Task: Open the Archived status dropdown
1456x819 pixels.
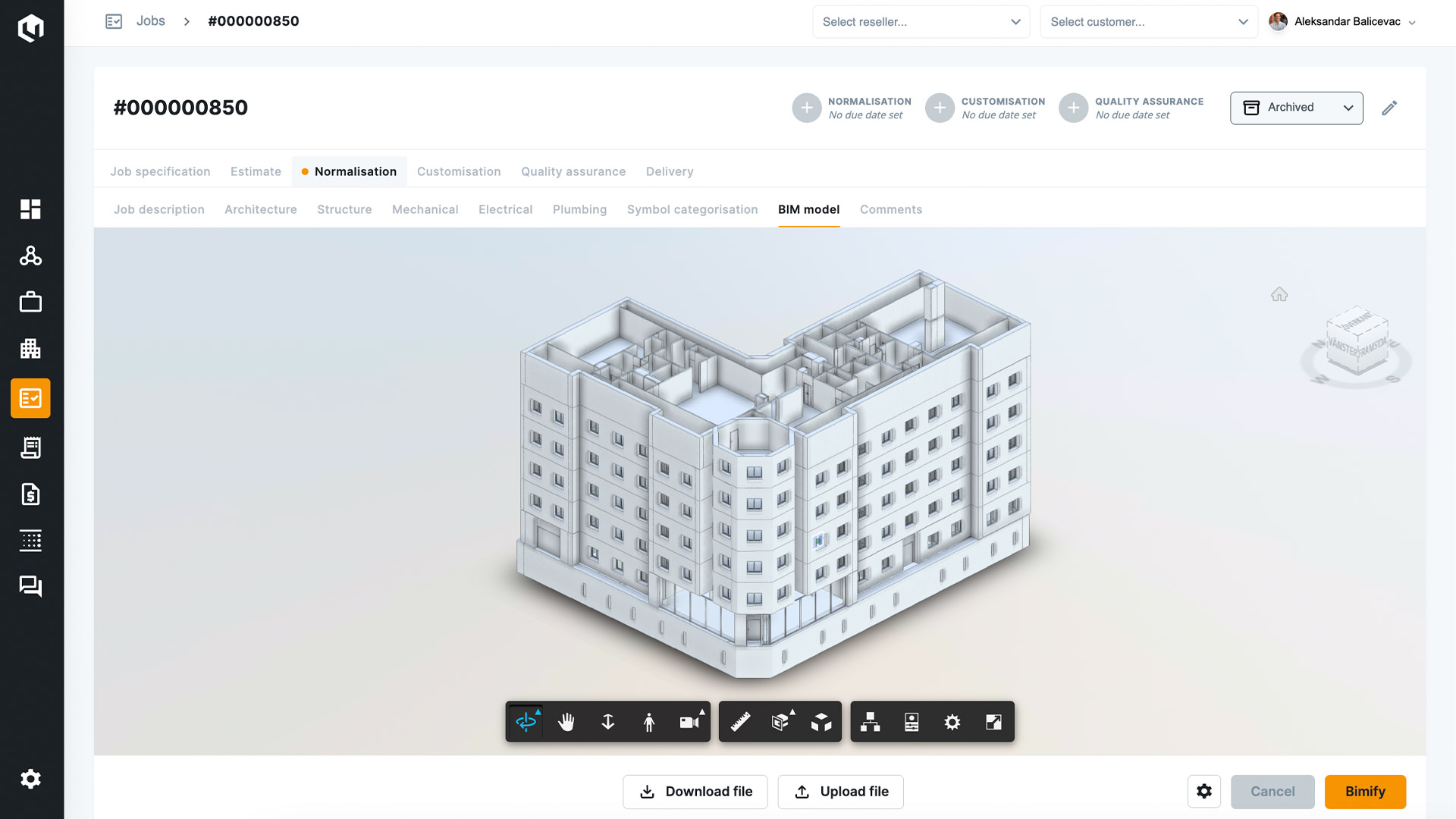Action: point(1296,108)
